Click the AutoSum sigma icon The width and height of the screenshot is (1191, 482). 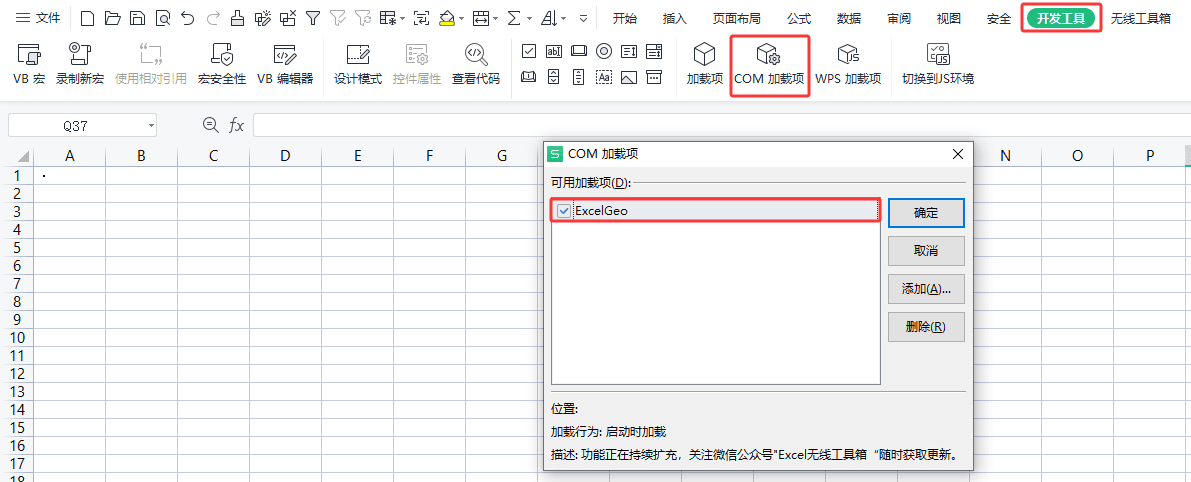513,18
